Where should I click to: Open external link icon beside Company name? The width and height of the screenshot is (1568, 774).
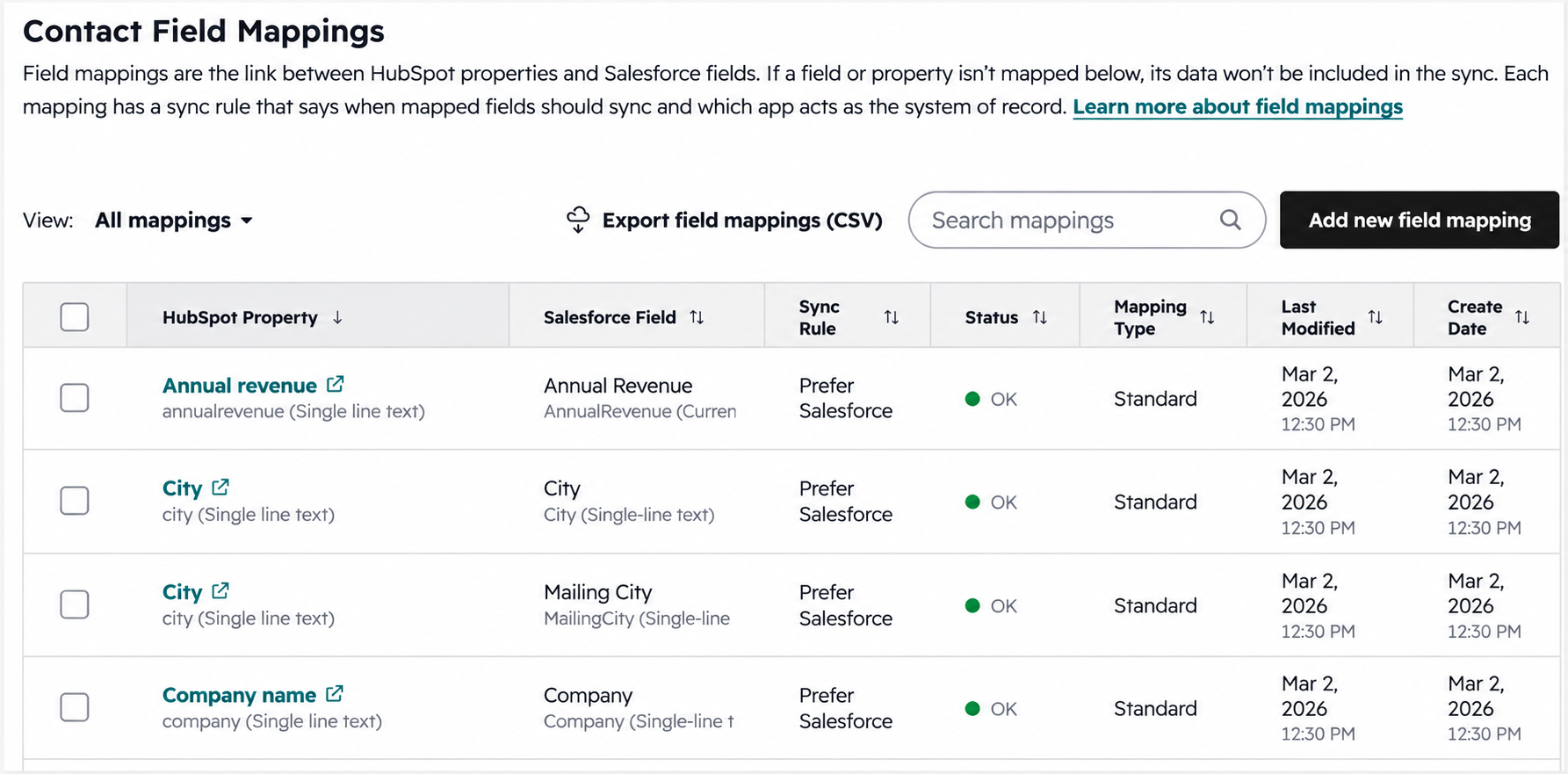[334, 694]
